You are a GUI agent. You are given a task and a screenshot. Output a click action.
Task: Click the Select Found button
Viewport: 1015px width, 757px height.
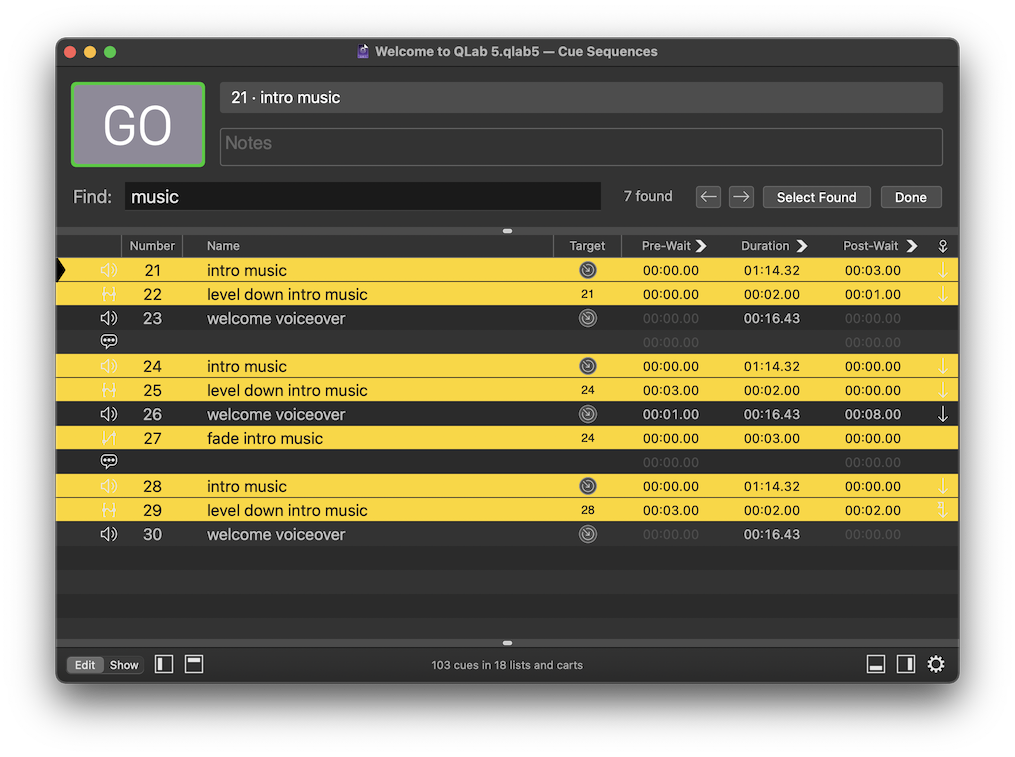tap(816, 197)
